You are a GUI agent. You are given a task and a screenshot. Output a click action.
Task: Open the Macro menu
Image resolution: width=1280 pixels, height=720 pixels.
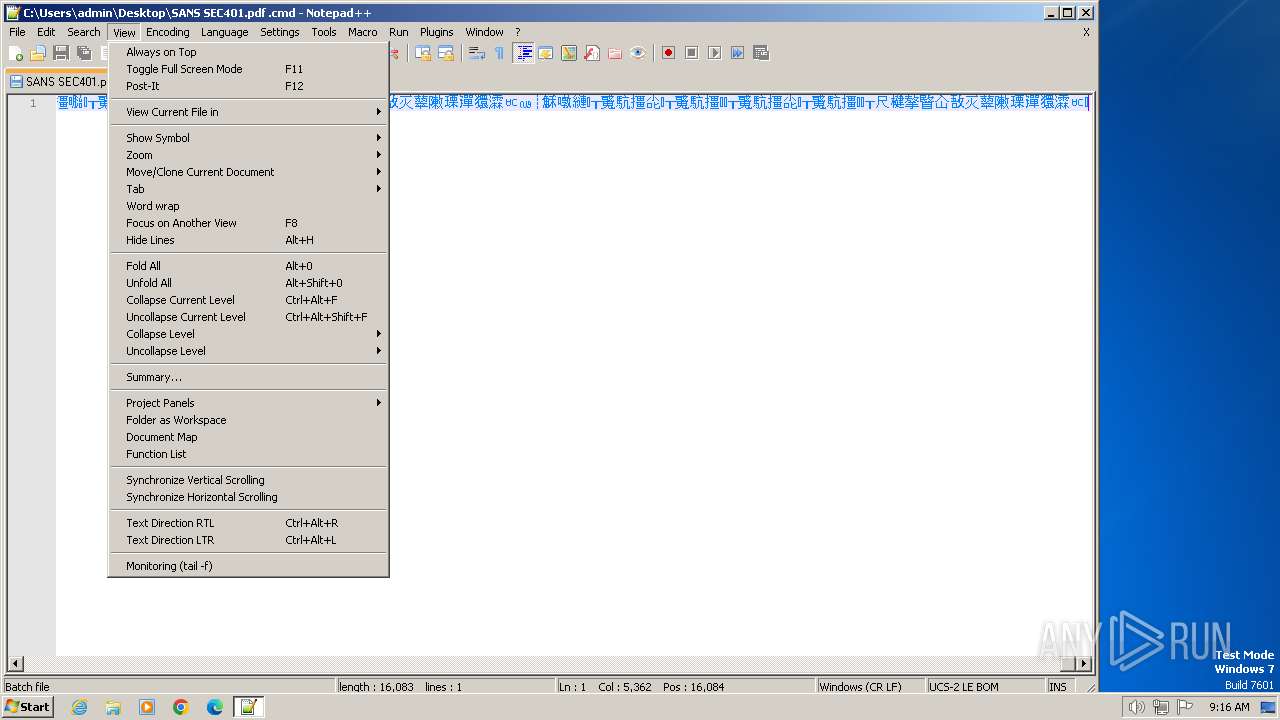pyautogui.click(x=362, y=32)
